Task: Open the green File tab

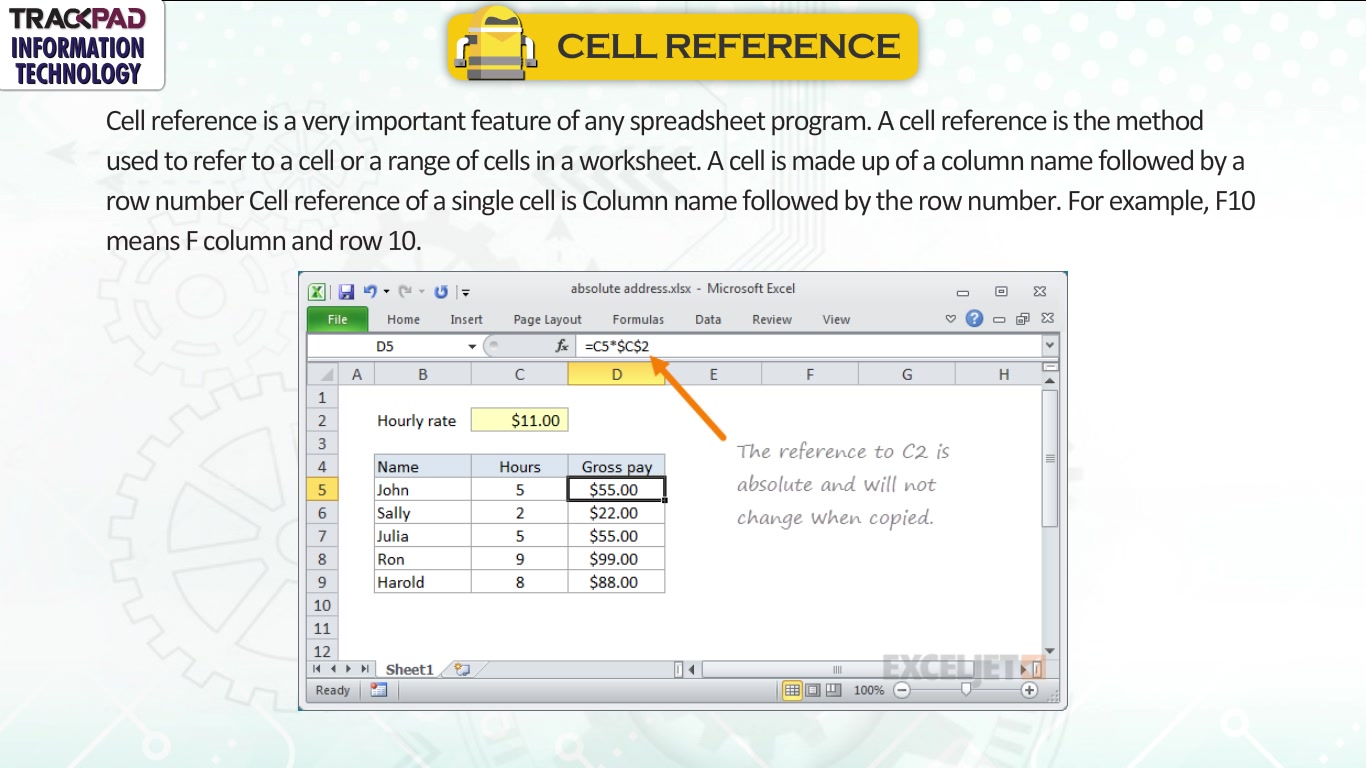Action: click(x=338, y=320)
